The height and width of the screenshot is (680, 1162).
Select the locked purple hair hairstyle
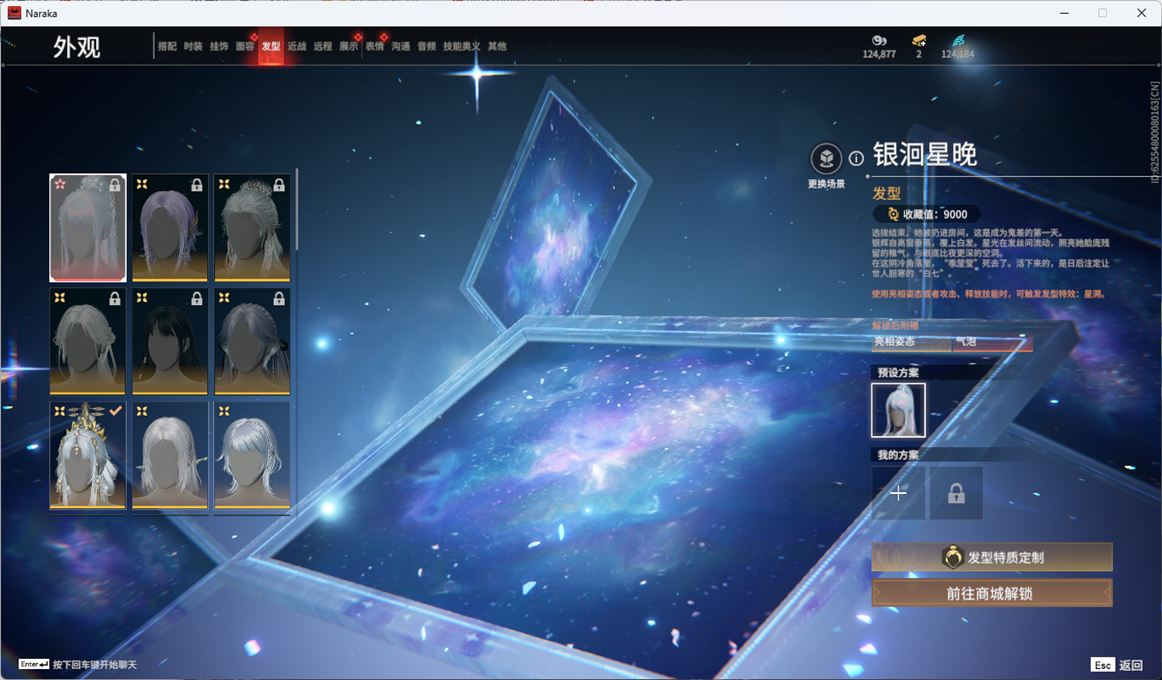point(170,227)
